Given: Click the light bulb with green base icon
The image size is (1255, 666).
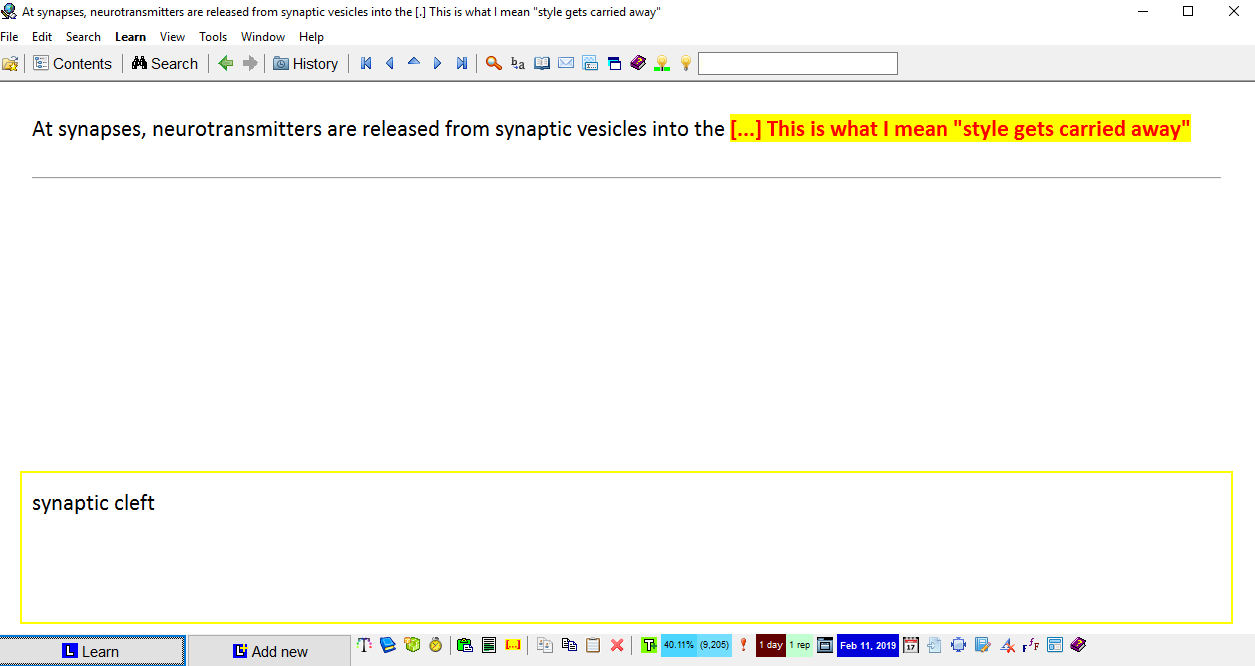Looking at the screenshot, I should (x=661, y=63).
